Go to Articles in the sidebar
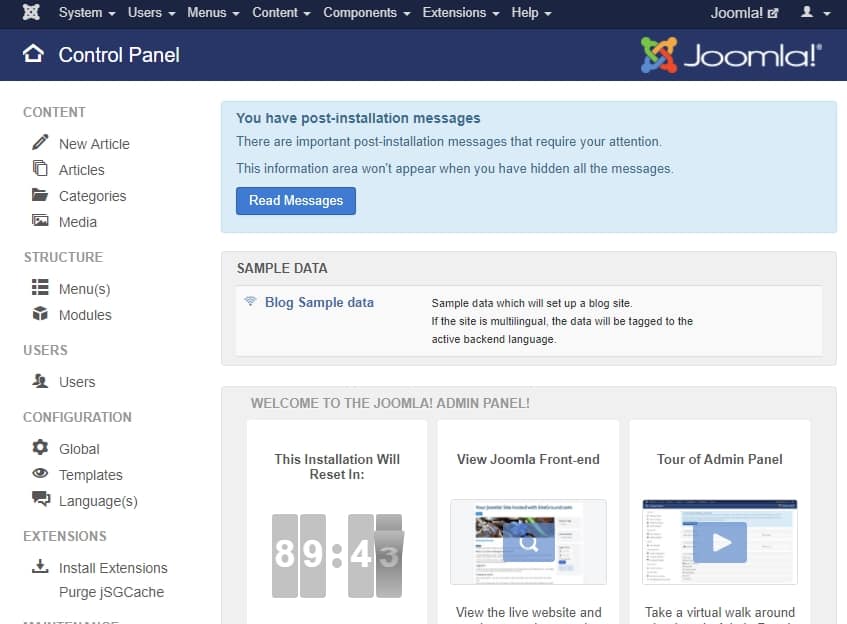This screenshot has width=847, height=624. [82, 170]
